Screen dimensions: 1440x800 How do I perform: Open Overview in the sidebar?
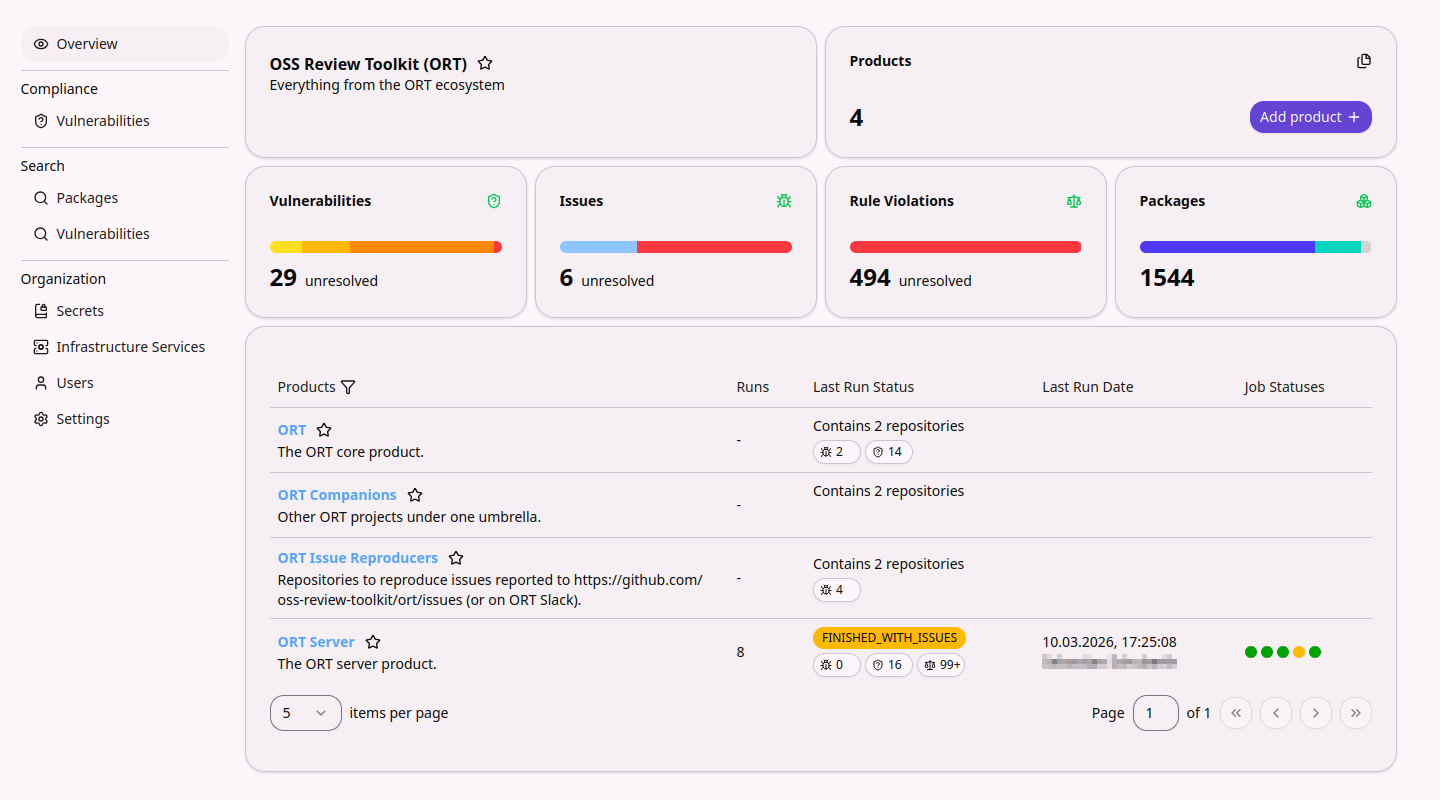point(125,44)
